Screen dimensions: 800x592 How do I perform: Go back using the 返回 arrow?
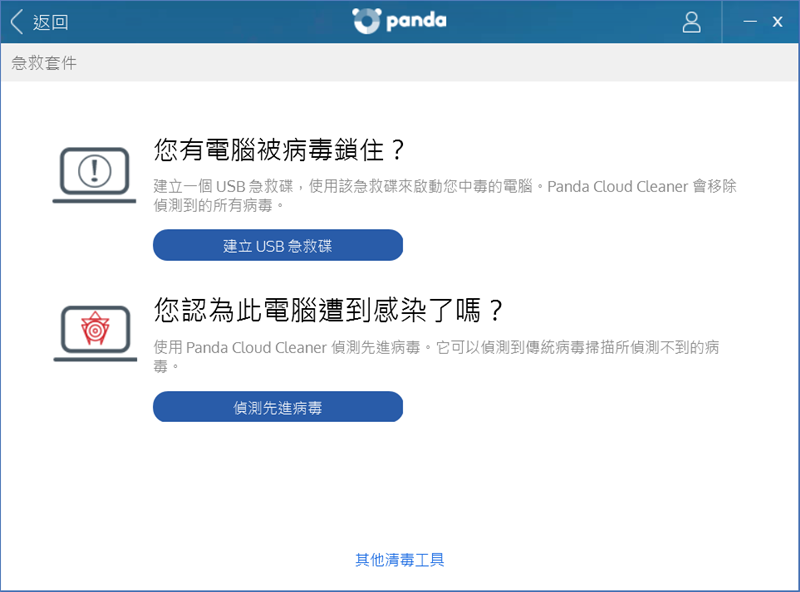tap(39, 22)
